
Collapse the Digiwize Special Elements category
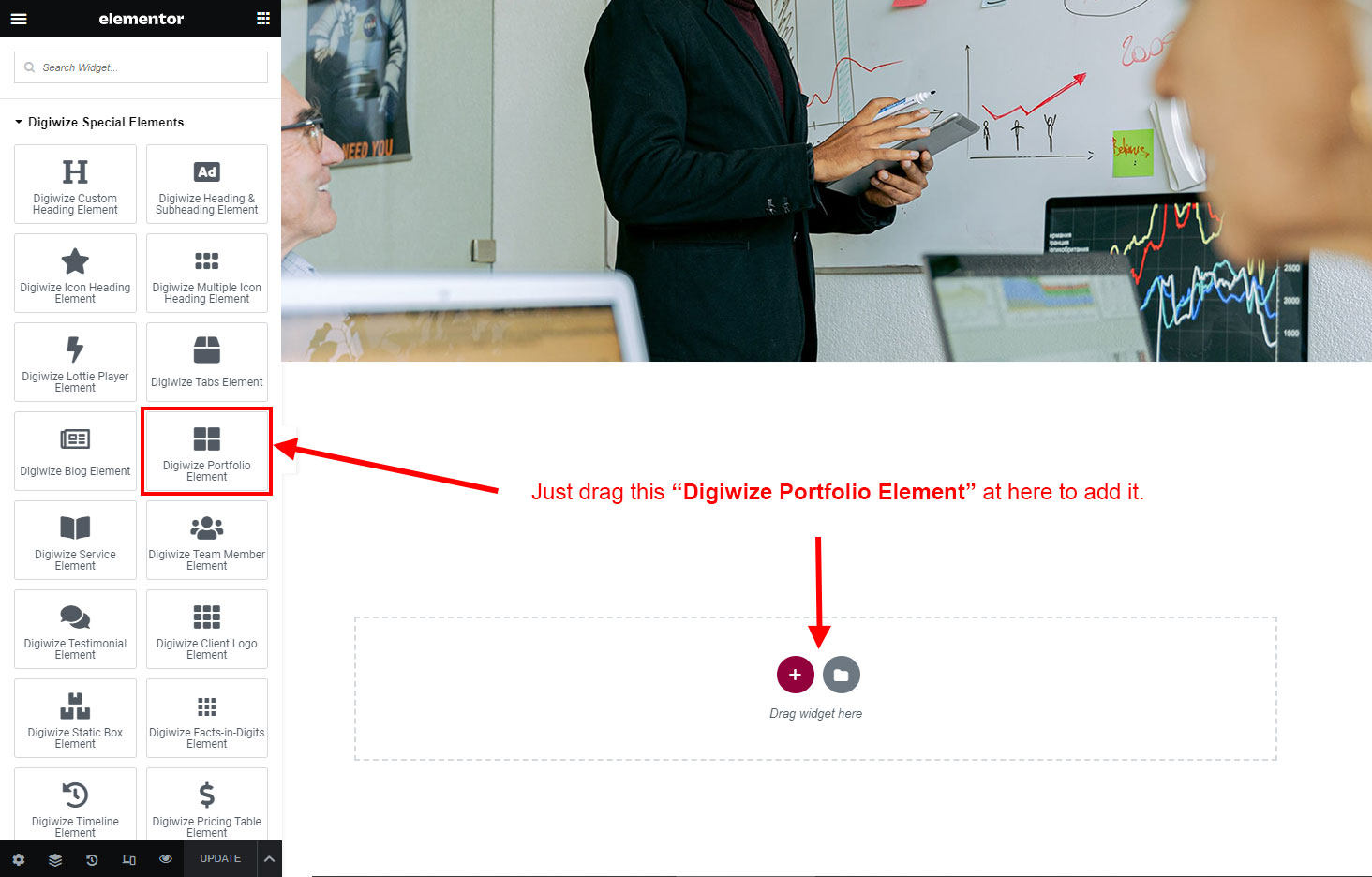click(99, 123)
